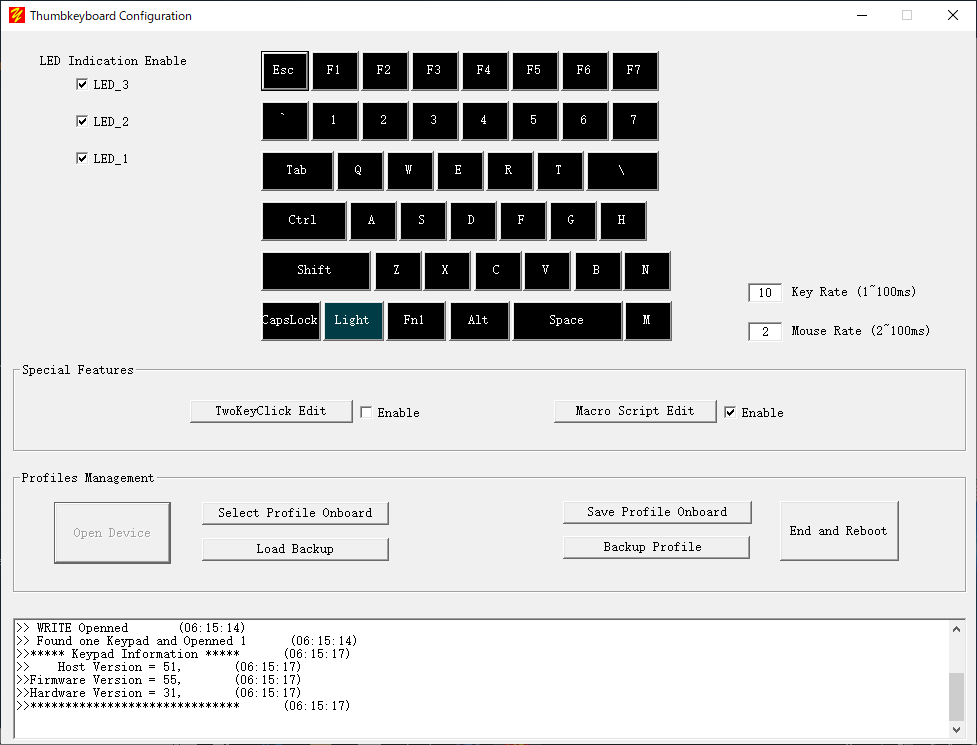Screen dimensions: 977x745
Task: Select the N key button
Action: point(647,271)
